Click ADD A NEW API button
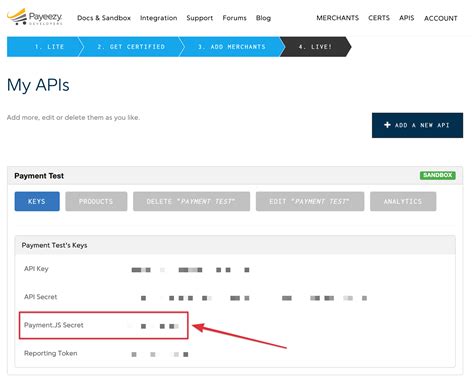The height and width of the screenshot is (385, 474). tap(417, 125)
